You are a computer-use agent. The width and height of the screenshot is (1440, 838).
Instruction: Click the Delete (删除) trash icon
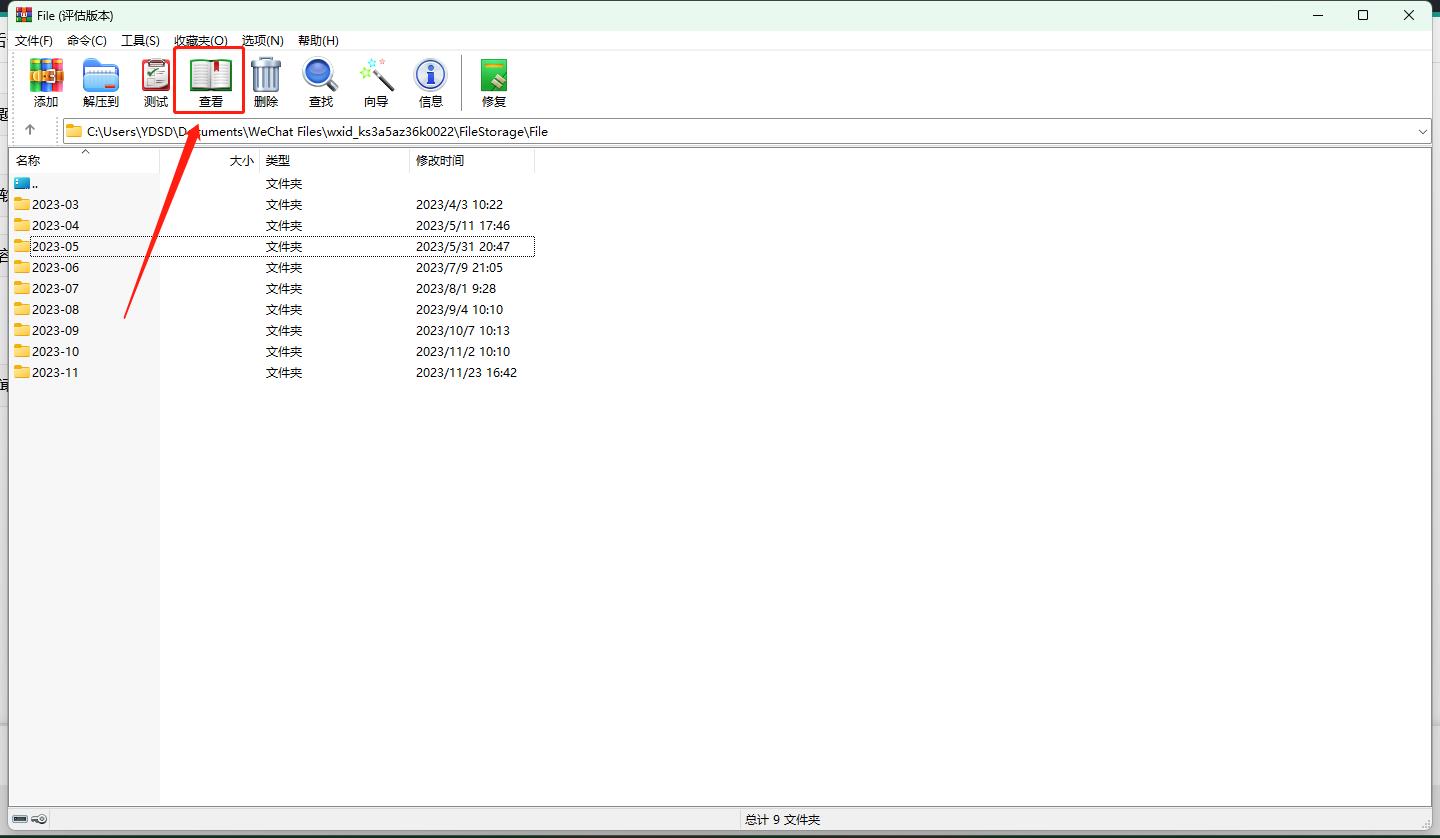265,77
